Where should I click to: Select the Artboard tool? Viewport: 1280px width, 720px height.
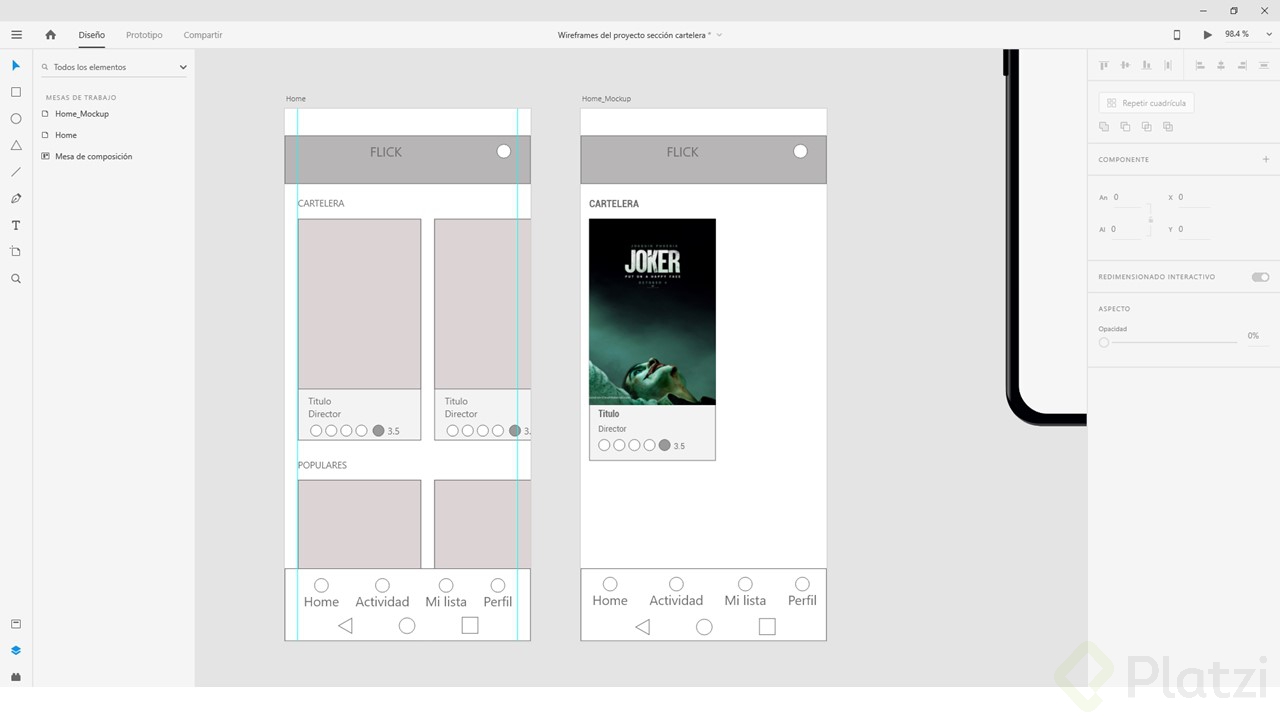[x=16, y=252]
